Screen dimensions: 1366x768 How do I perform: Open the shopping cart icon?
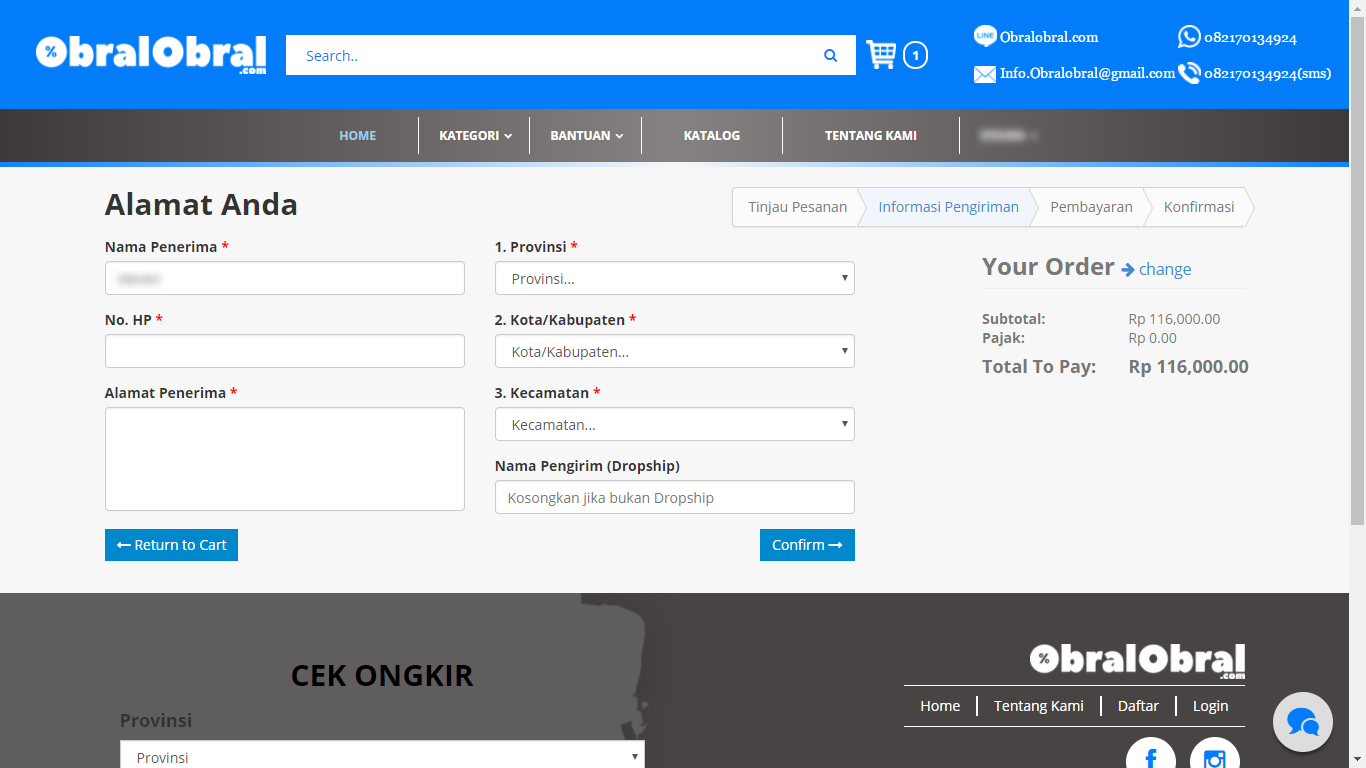click(x=881, y=55)
